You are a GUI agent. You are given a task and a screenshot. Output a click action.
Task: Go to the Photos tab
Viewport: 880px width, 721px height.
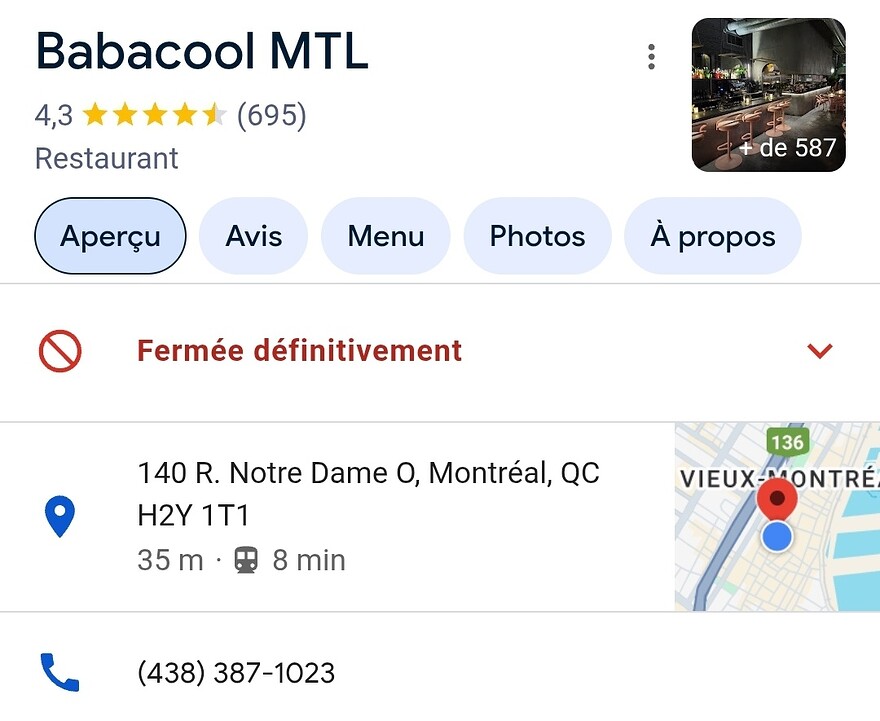(x=537, y=237)
